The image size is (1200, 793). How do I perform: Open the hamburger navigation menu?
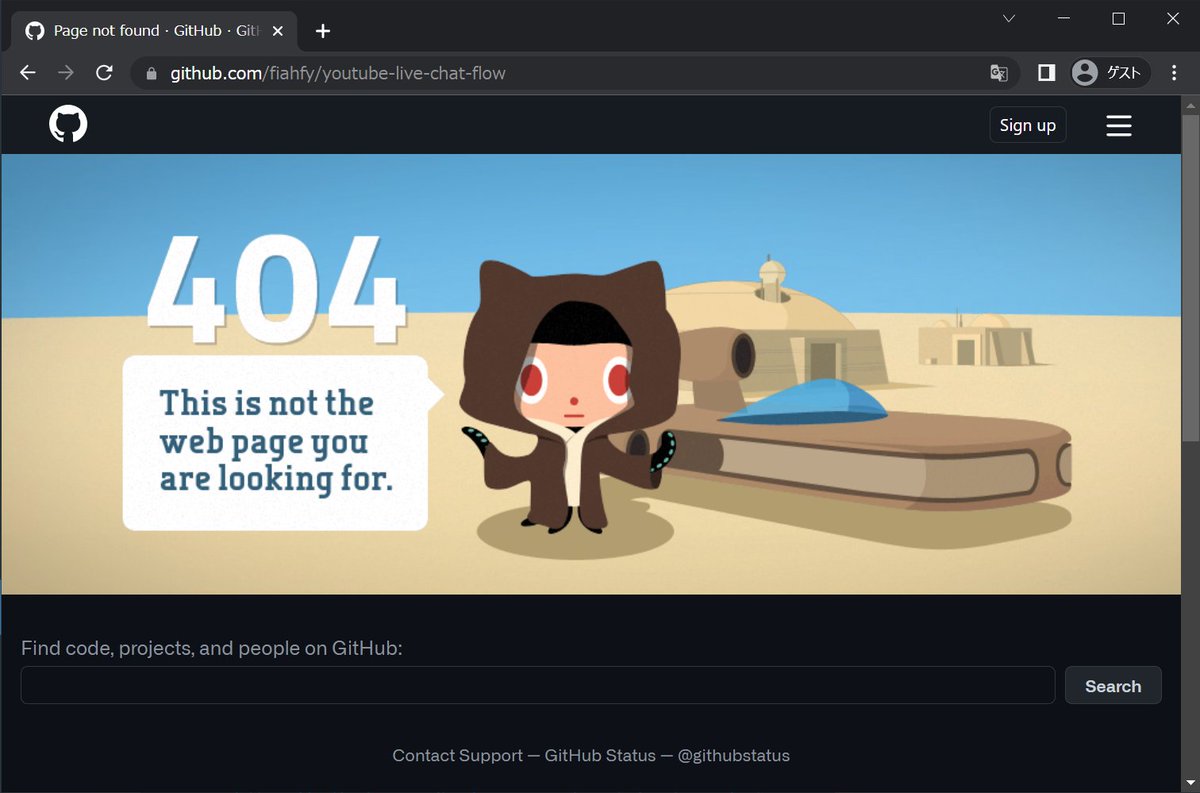1119,125
